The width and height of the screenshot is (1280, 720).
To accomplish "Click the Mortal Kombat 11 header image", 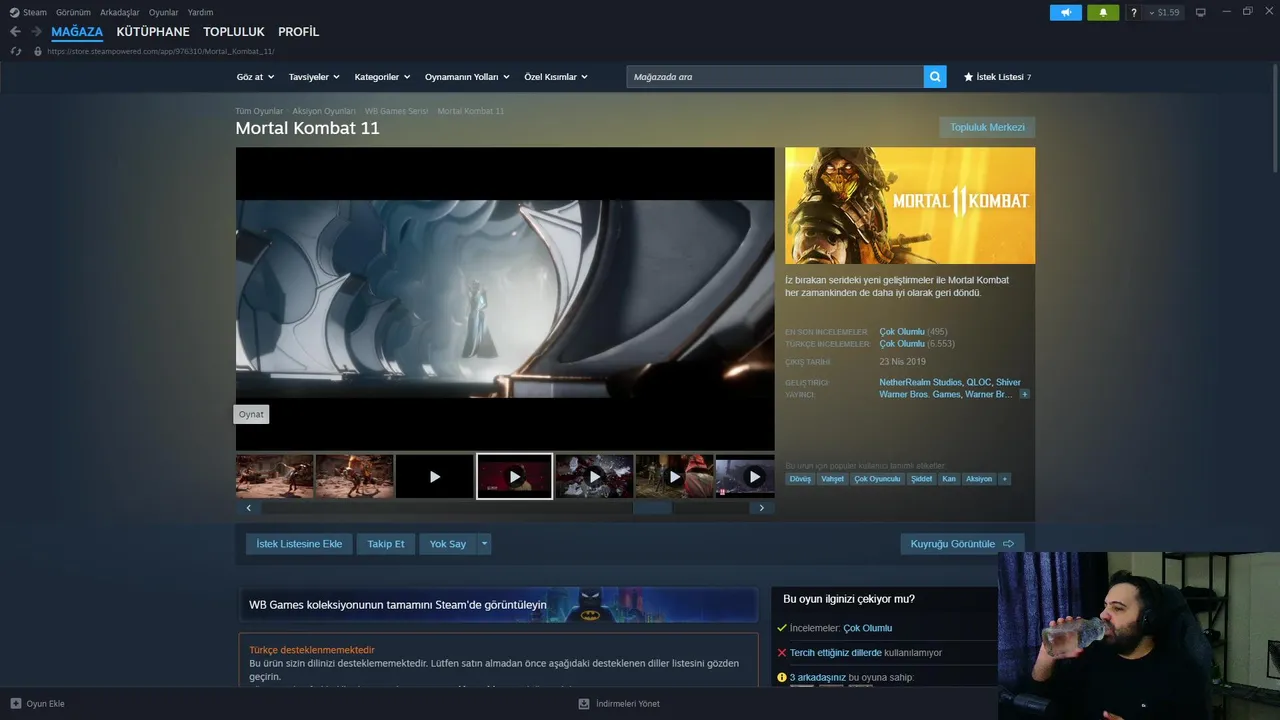I will pos(910,205).
